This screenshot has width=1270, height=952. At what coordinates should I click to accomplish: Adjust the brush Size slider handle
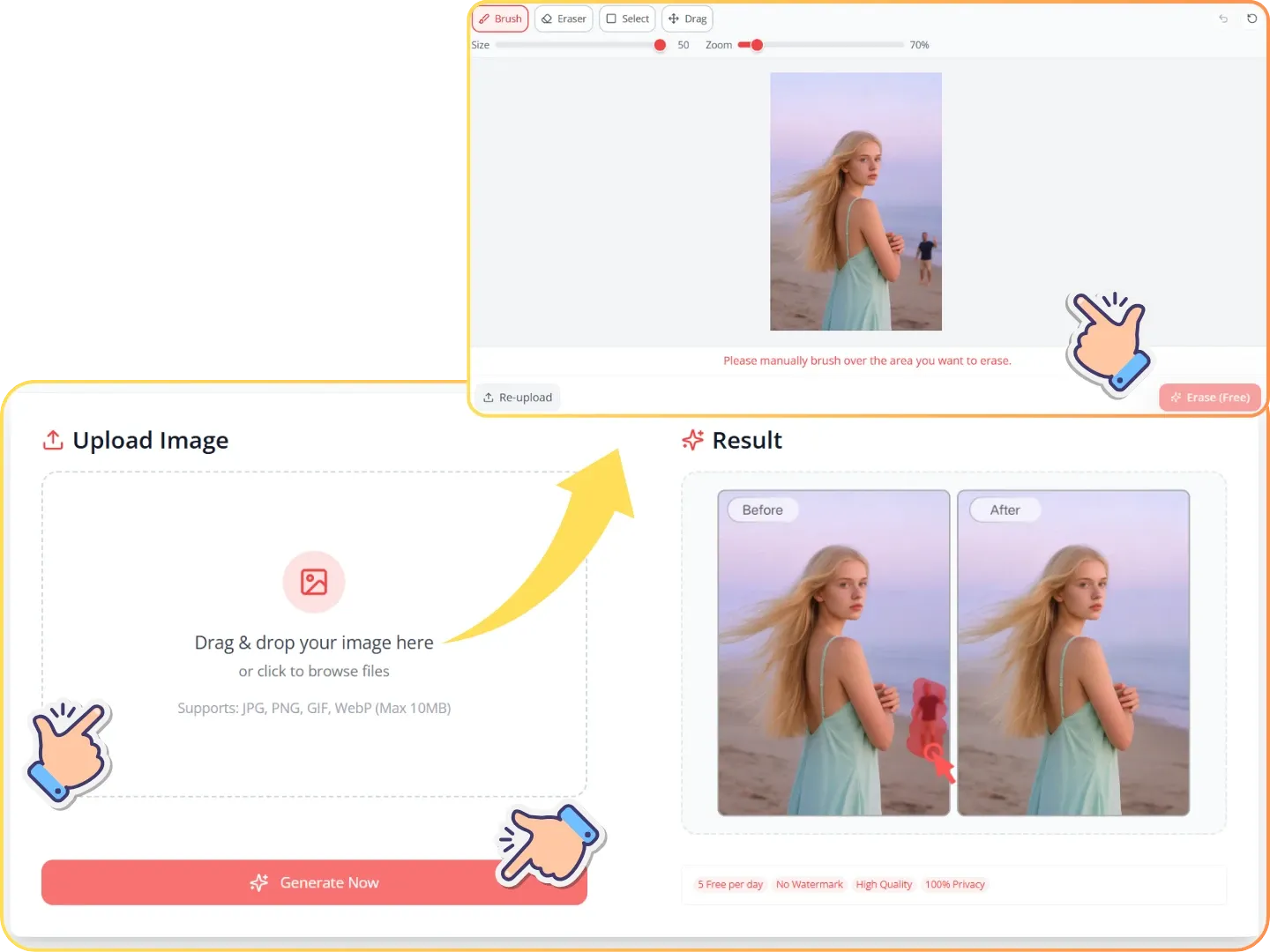tap(660, 45)
